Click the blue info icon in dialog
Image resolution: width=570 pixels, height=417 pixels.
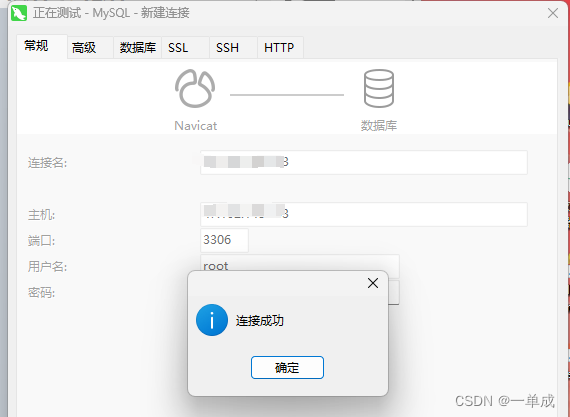click(212, 320)
